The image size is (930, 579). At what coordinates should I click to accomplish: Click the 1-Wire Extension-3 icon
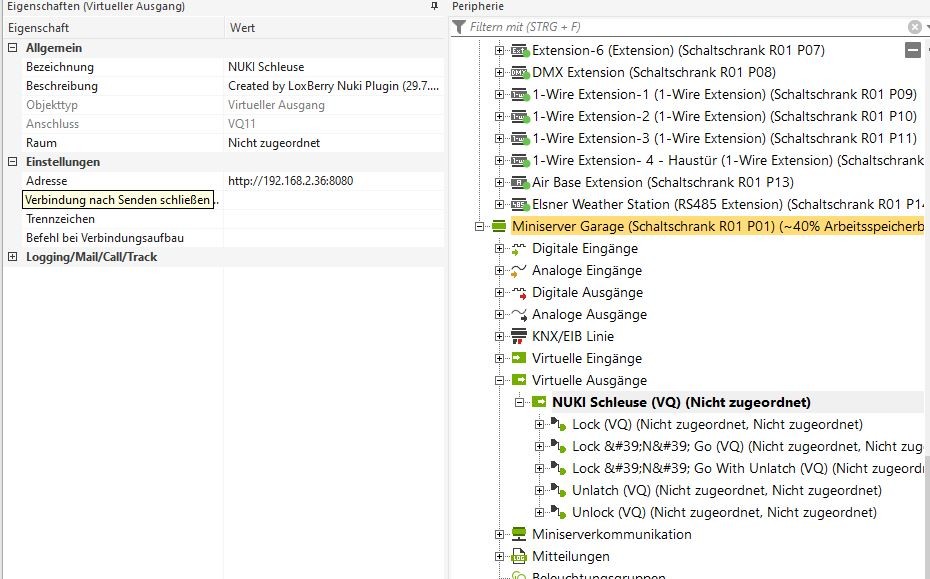(x=520, y=138)
